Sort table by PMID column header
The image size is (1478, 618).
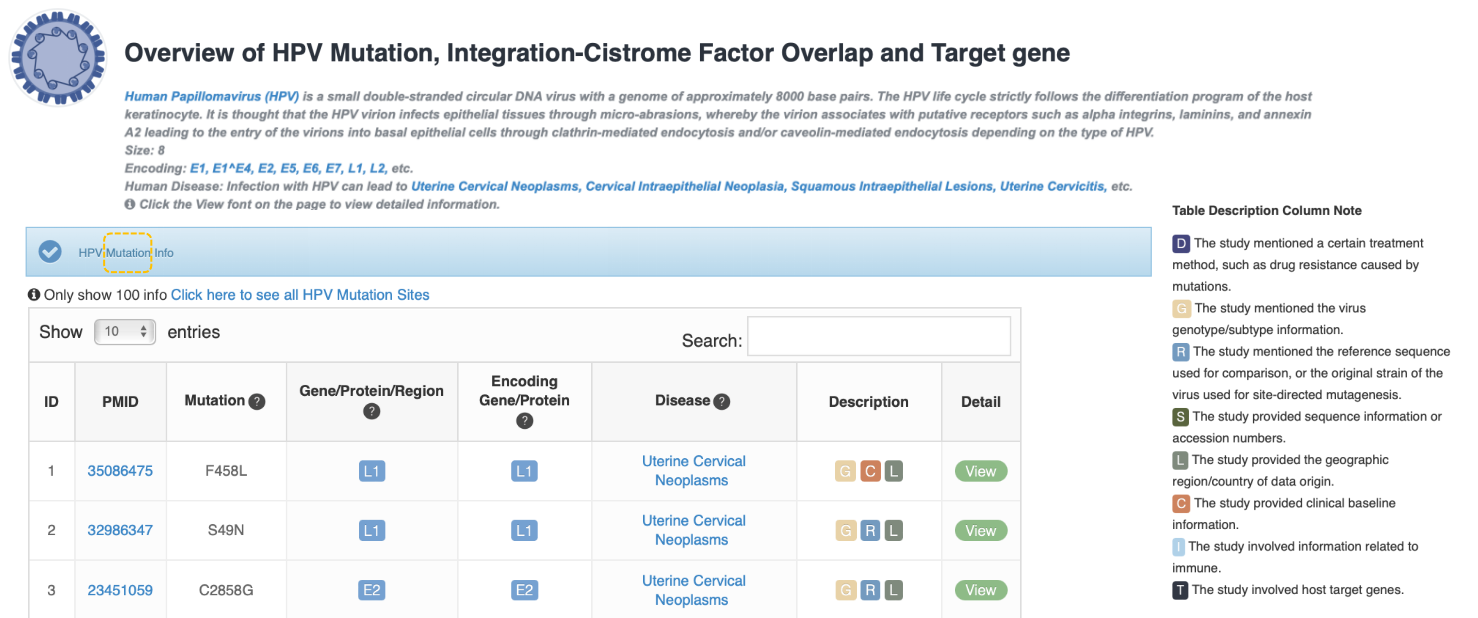(x=120, y=402)
